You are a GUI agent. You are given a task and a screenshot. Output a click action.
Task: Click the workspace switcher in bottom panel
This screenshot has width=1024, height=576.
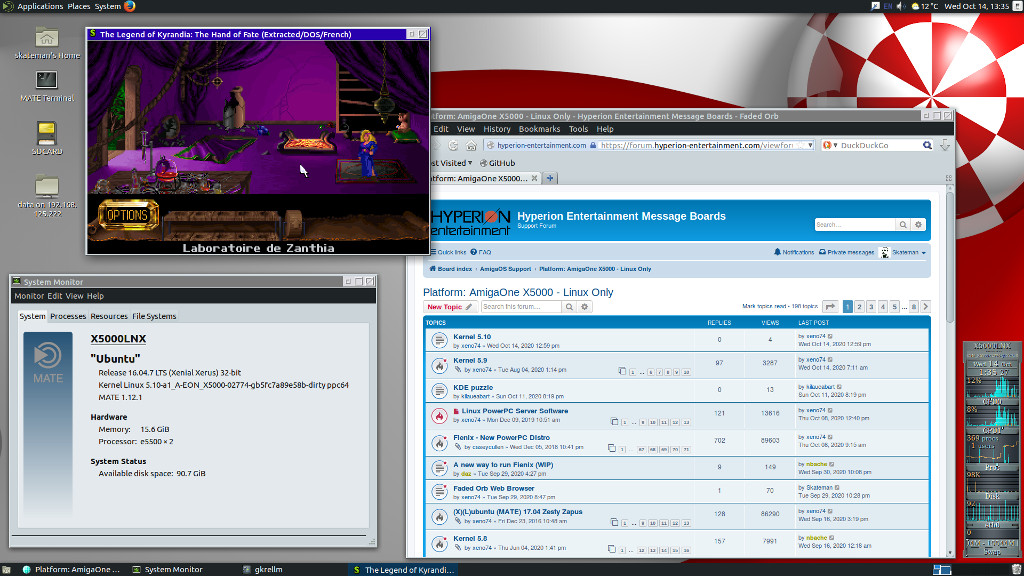pyautogui.click(x=942, y=570)
